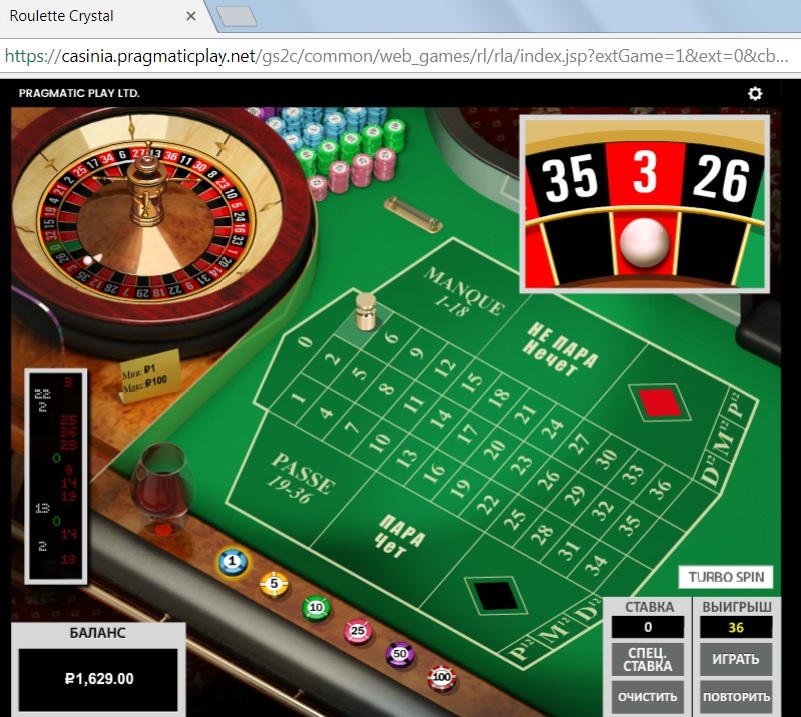Bet on the black diamond
The width and height of the screenshot is (801, 717).
pos(495,595)
